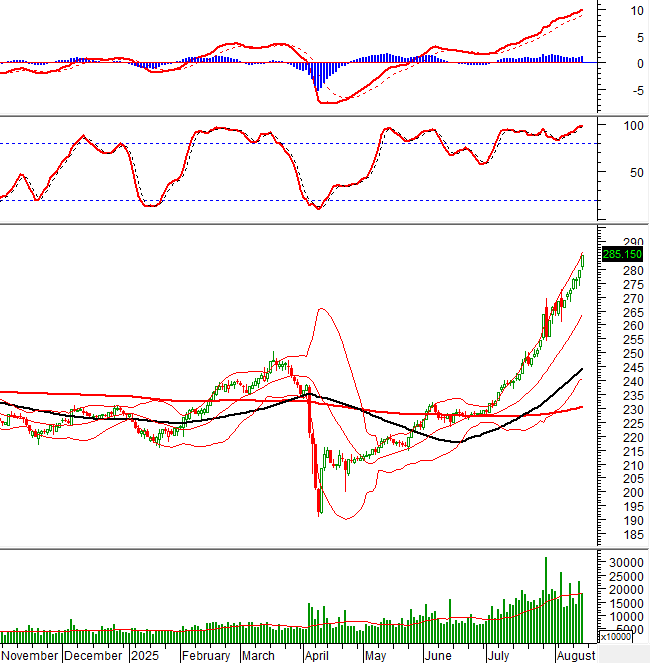The height and width of the screenshot is (663, 650).
Task: Click the 235 price axis value
Action: pyautogui.click(x=633, y=396)
